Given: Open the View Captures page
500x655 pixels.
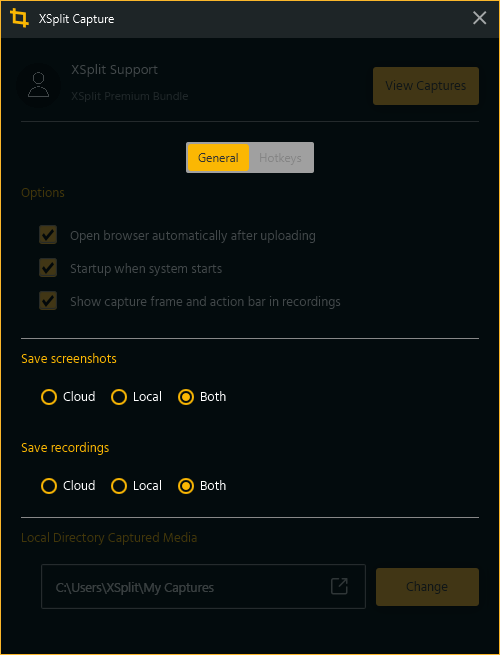Looking at the screenshot, I should point(426,86).
